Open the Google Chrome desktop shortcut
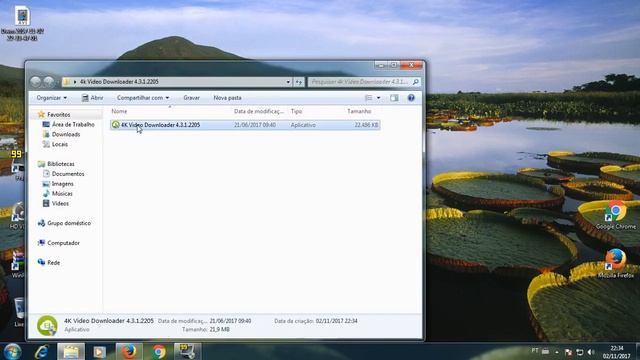Screen dimensions: 640x360 (x=616, y=215)
